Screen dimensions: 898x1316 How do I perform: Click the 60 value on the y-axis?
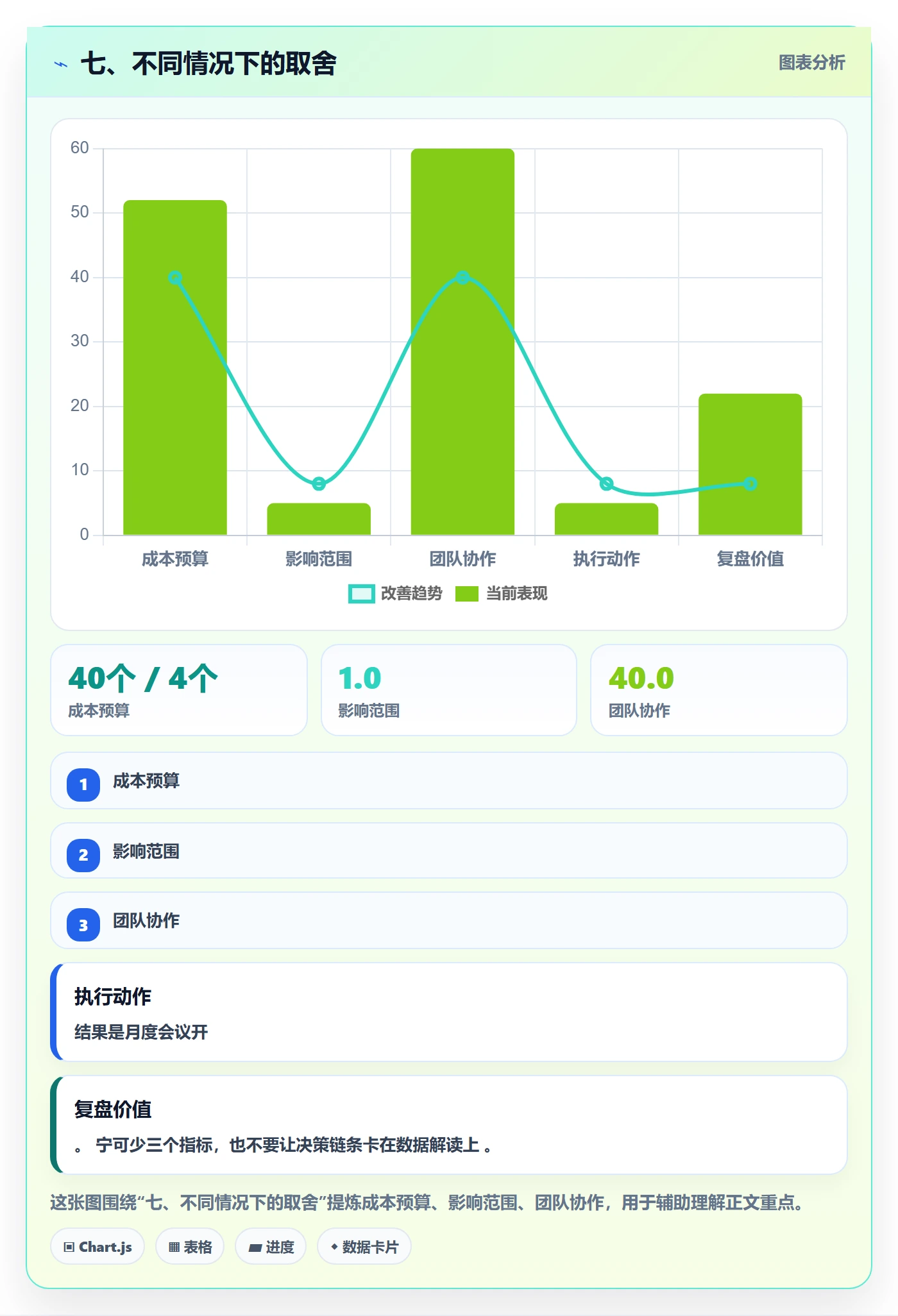click(80, 148)
